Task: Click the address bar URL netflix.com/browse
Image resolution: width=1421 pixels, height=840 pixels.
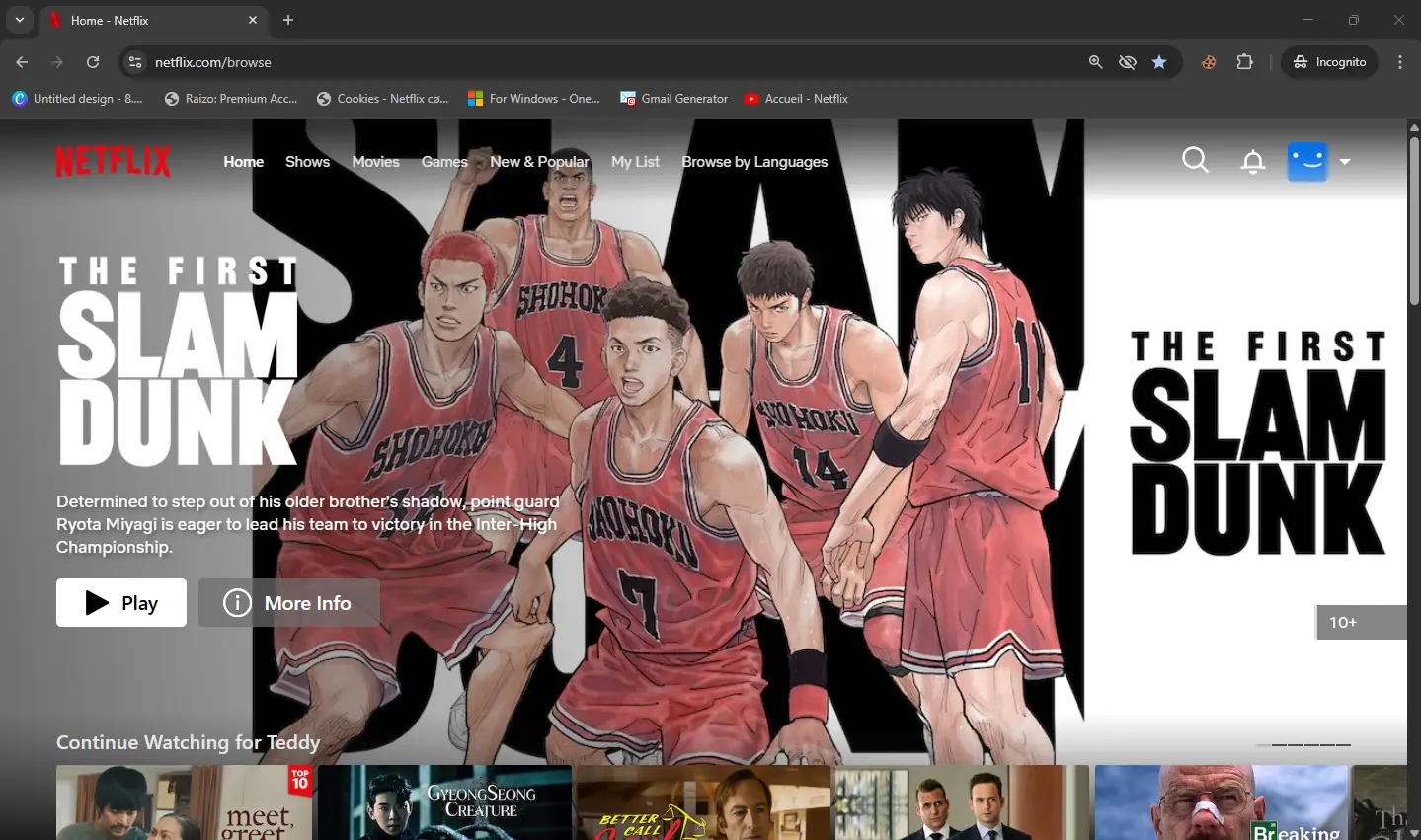Action: click(x=213, y=62)
